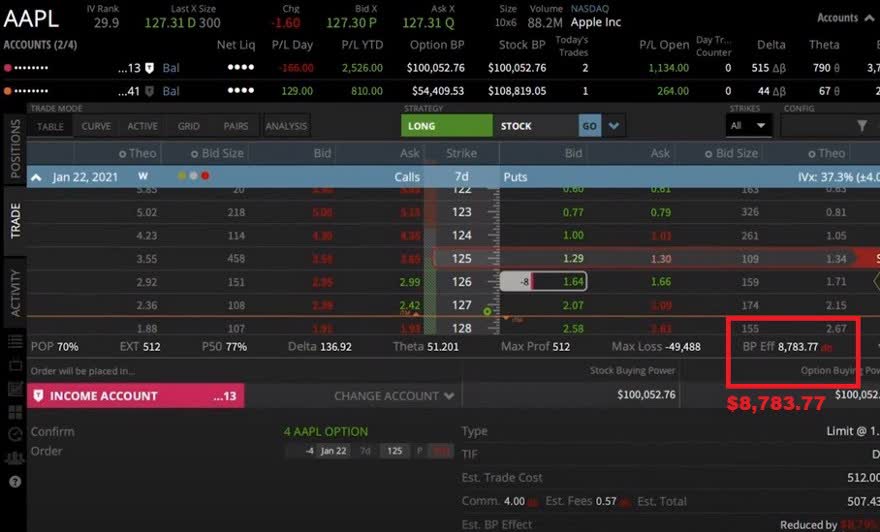Click the green circle marker near strike 127
The image size is (880, 532).
pyautogui.click(x=487, y=311)
